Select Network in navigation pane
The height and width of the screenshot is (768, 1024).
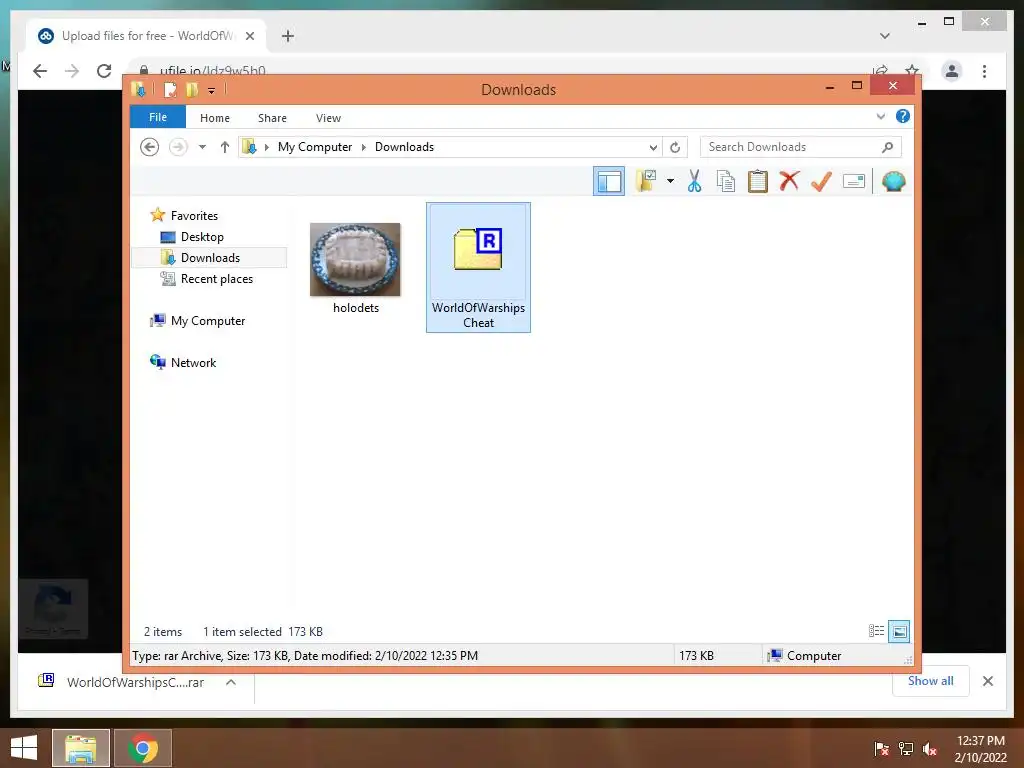[x=193, y=362]
